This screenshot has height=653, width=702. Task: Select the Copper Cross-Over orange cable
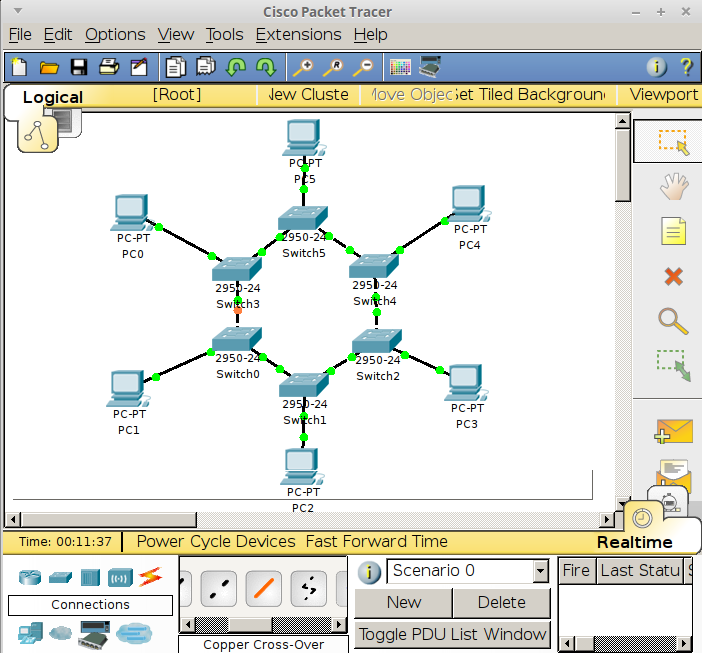(264, 589)
